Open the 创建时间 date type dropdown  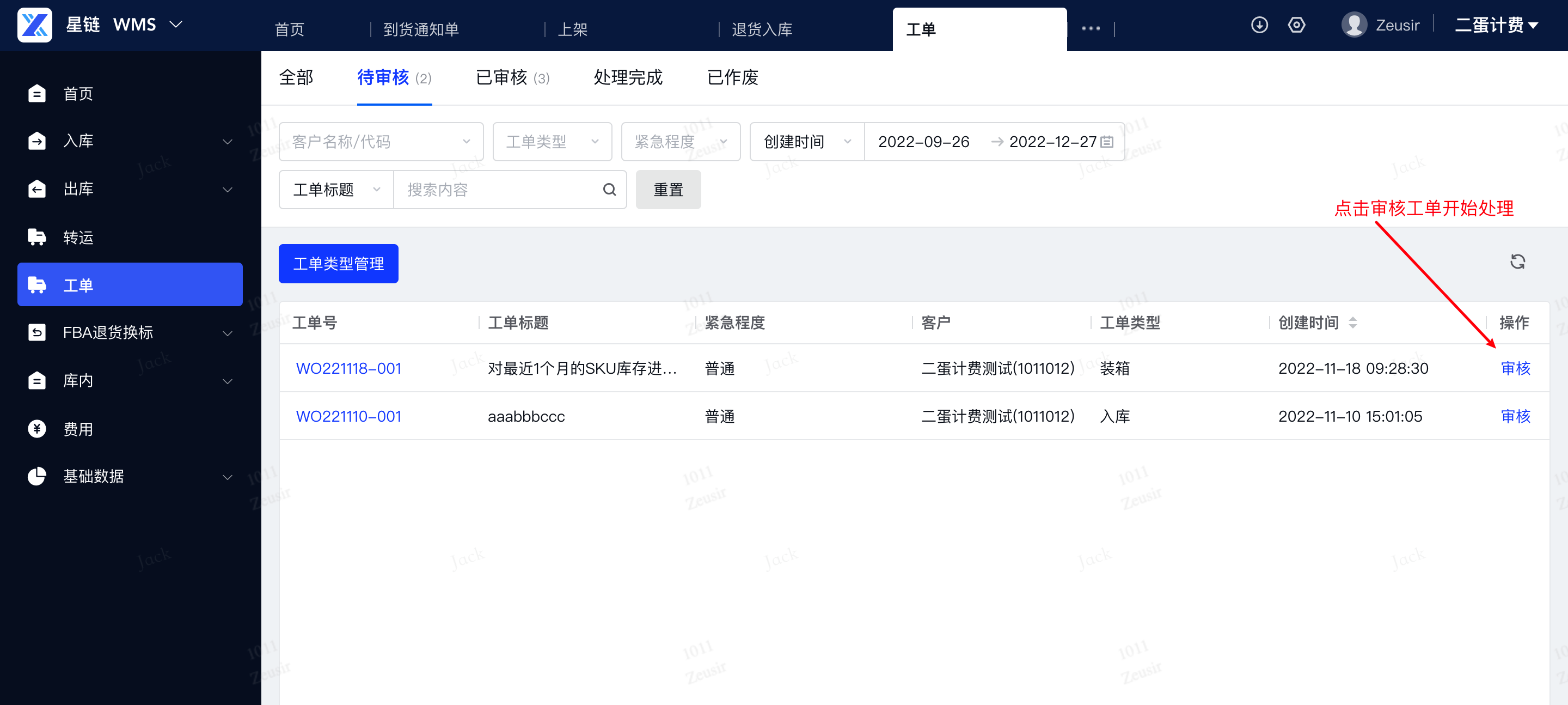pos(807,142)
